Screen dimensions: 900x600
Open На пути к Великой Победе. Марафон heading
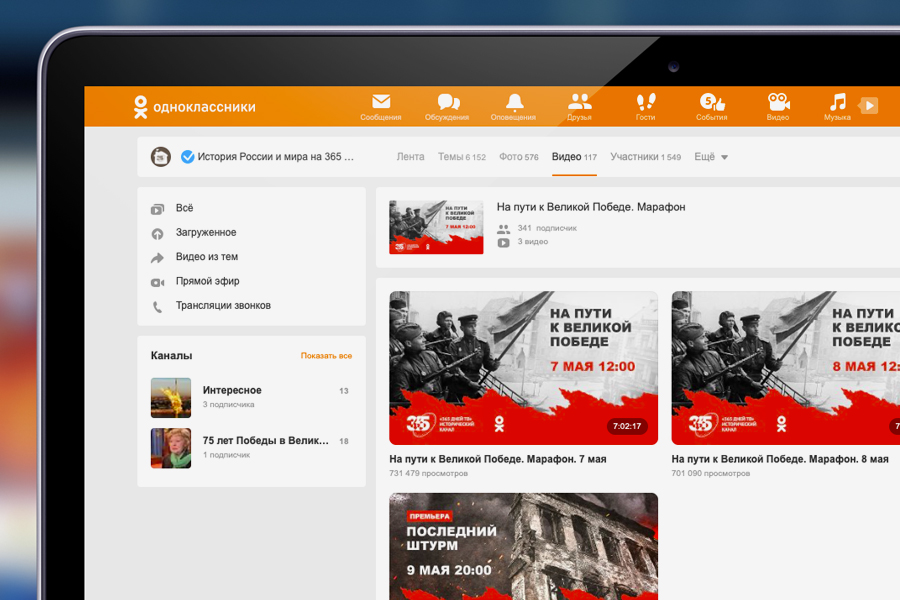[591, 207]
